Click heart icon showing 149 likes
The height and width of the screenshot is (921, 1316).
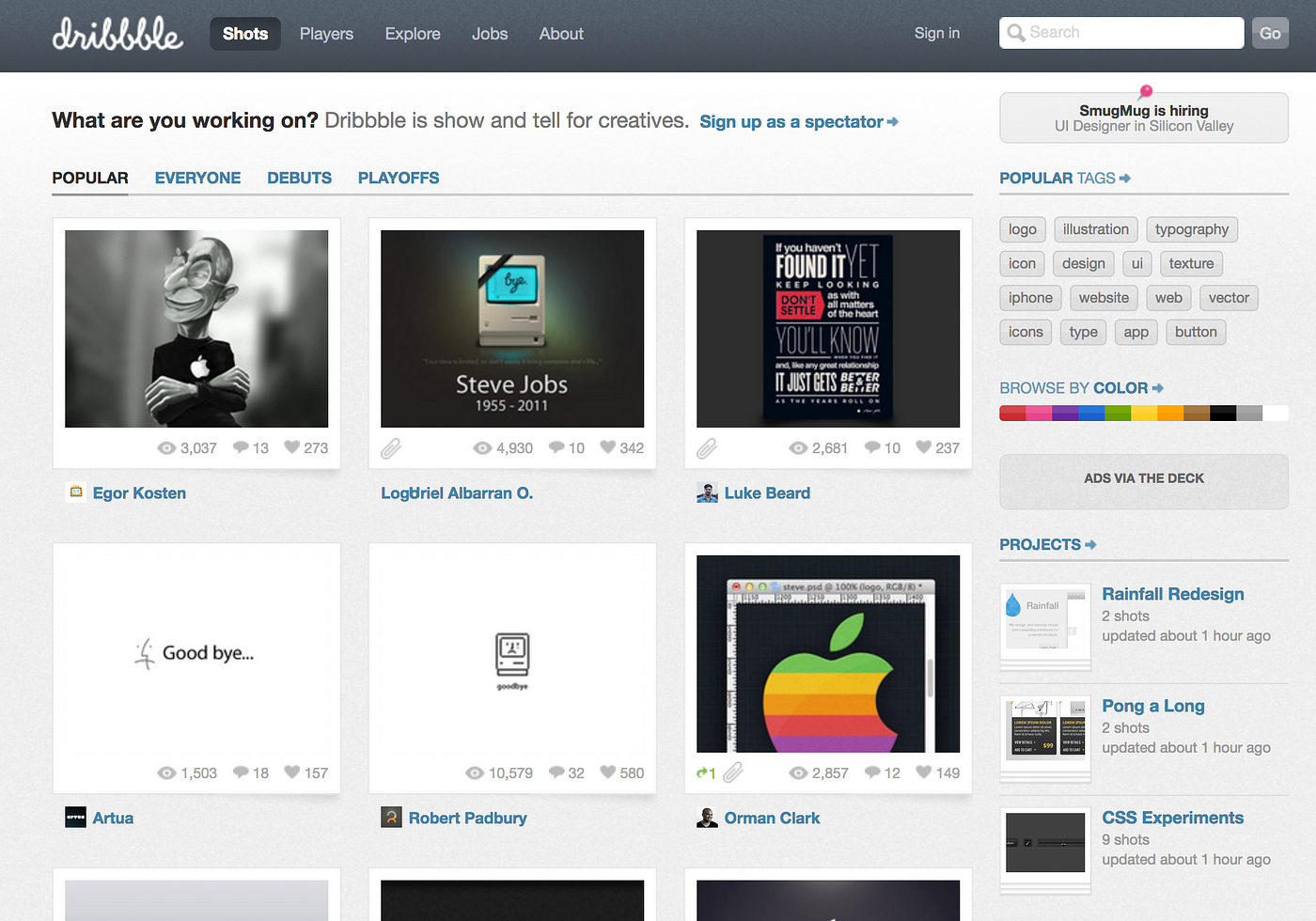coord(924,773)
